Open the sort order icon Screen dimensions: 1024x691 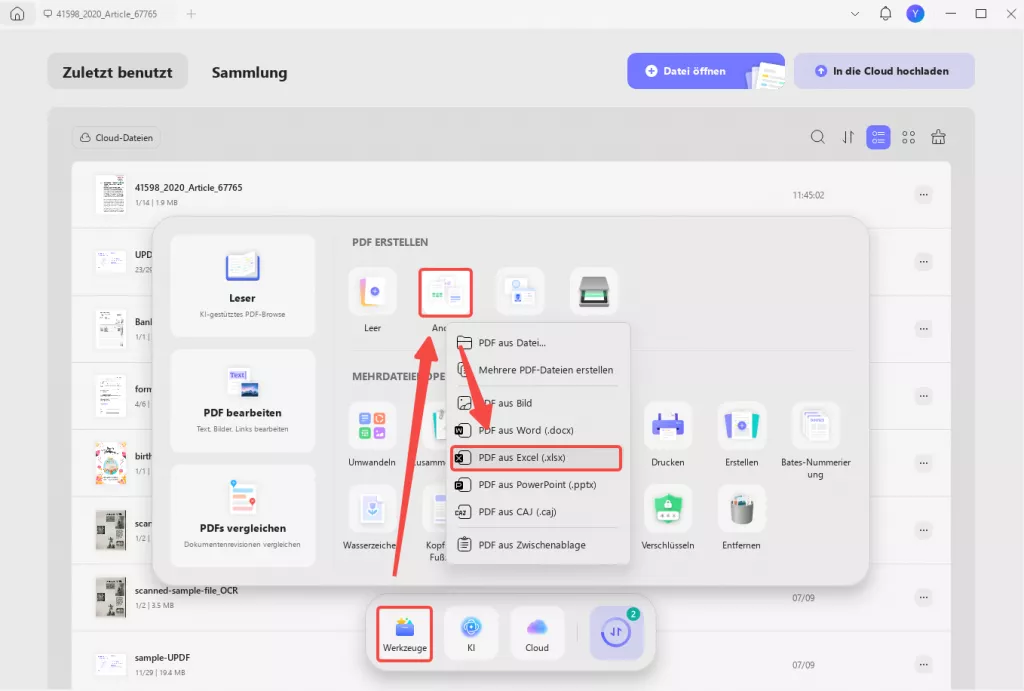(x=848, y=137)
